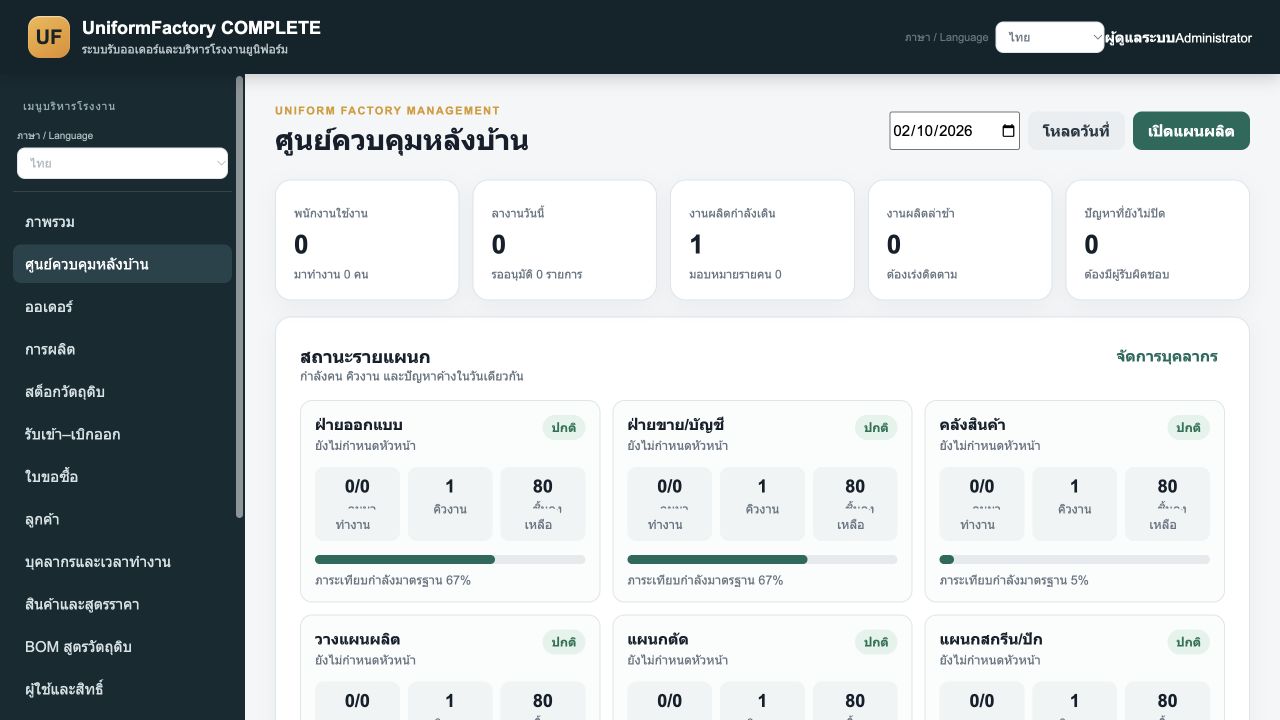Go to ลูกค้า section
The image size is (1280, 720).
(x=122, y=519)
